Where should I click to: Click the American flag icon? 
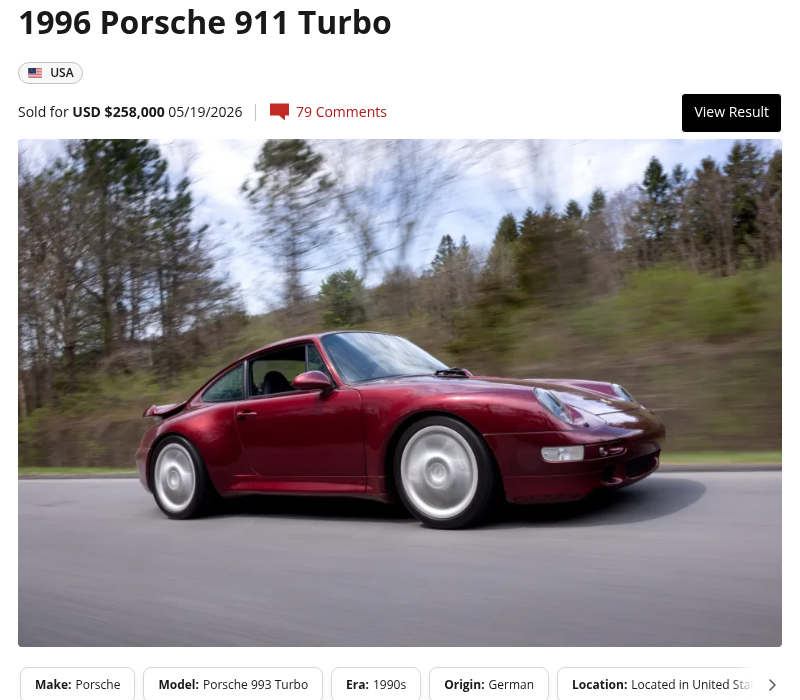click(35, 73)
